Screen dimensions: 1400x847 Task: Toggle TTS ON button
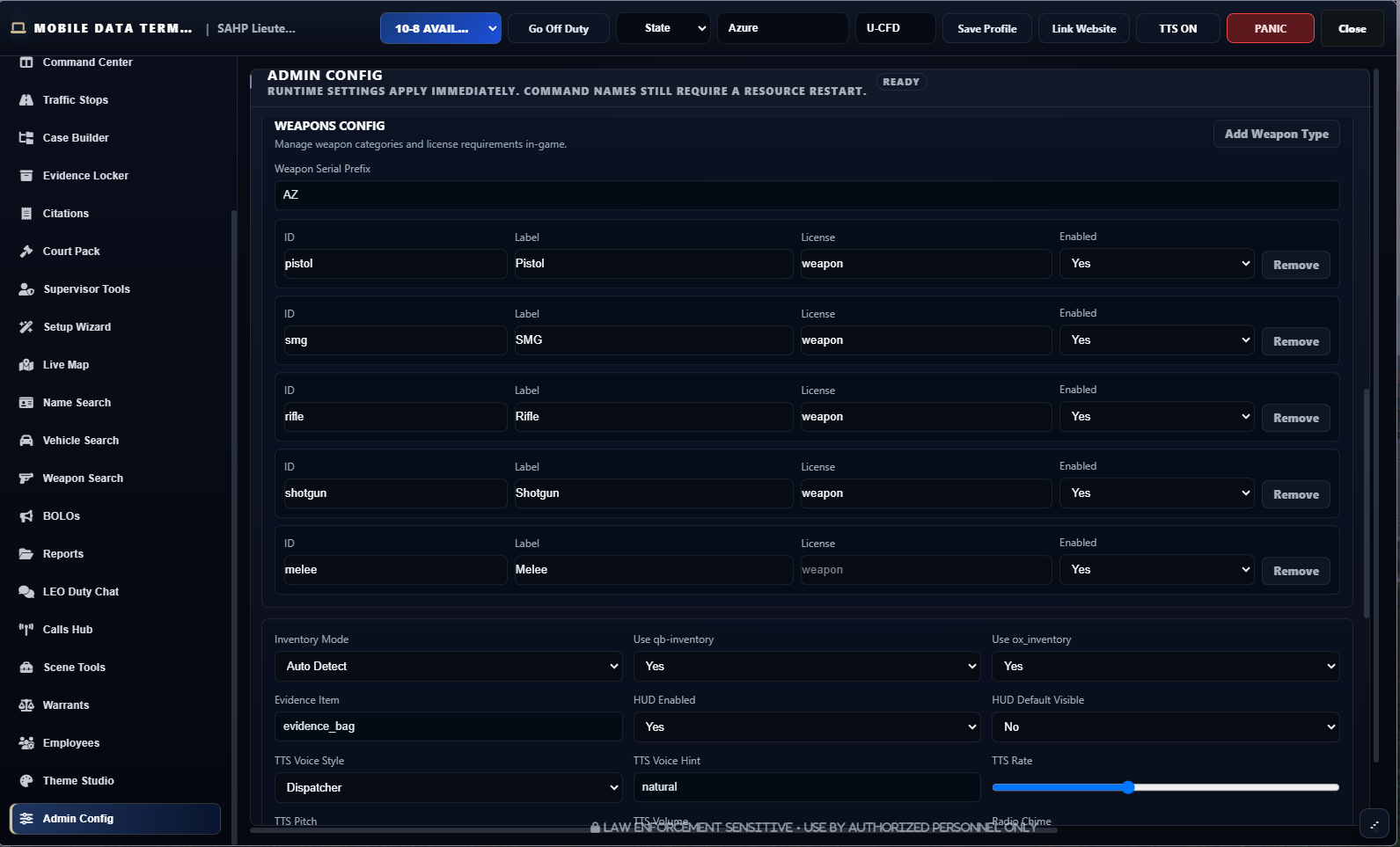click(x=1177, y=28)
